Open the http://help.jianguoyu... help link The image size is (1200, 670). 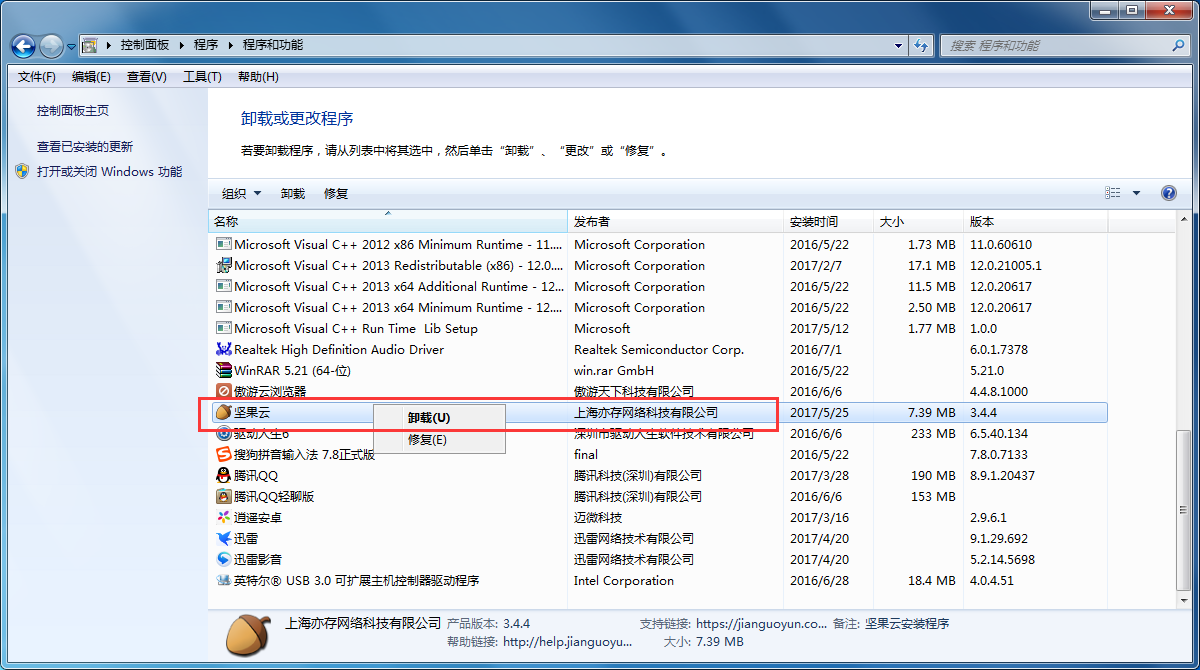[x=568, y=642]
